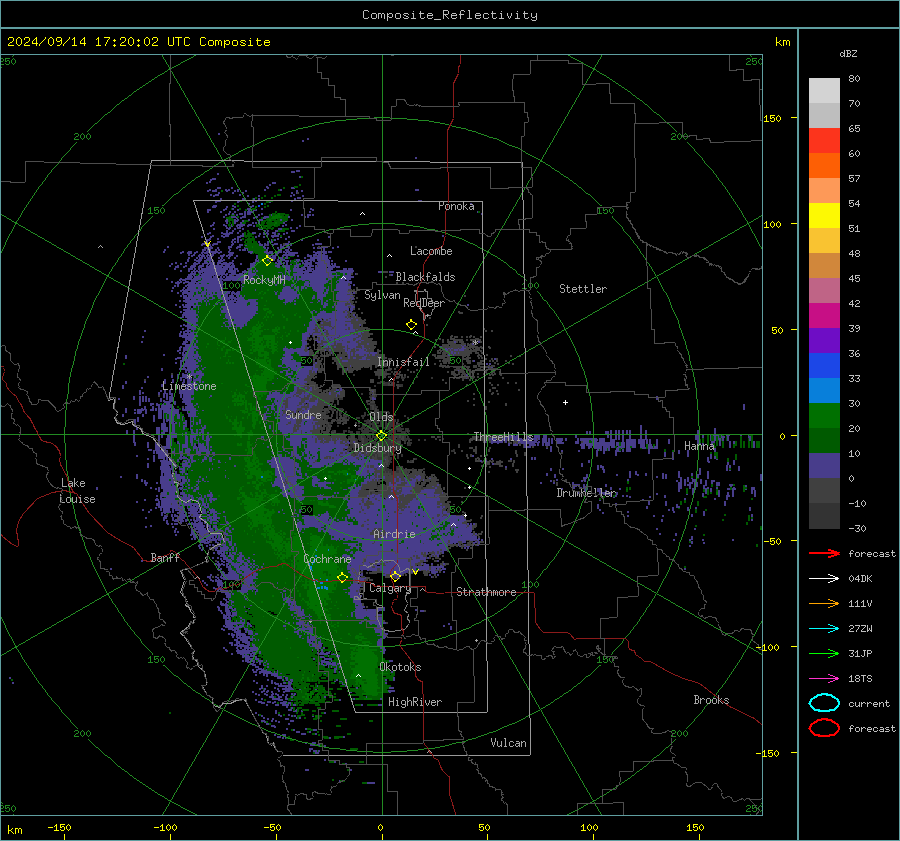Pick the red swatch between 65 and 60 dBZ
The image size is (900, 841).
pos(824,141)
